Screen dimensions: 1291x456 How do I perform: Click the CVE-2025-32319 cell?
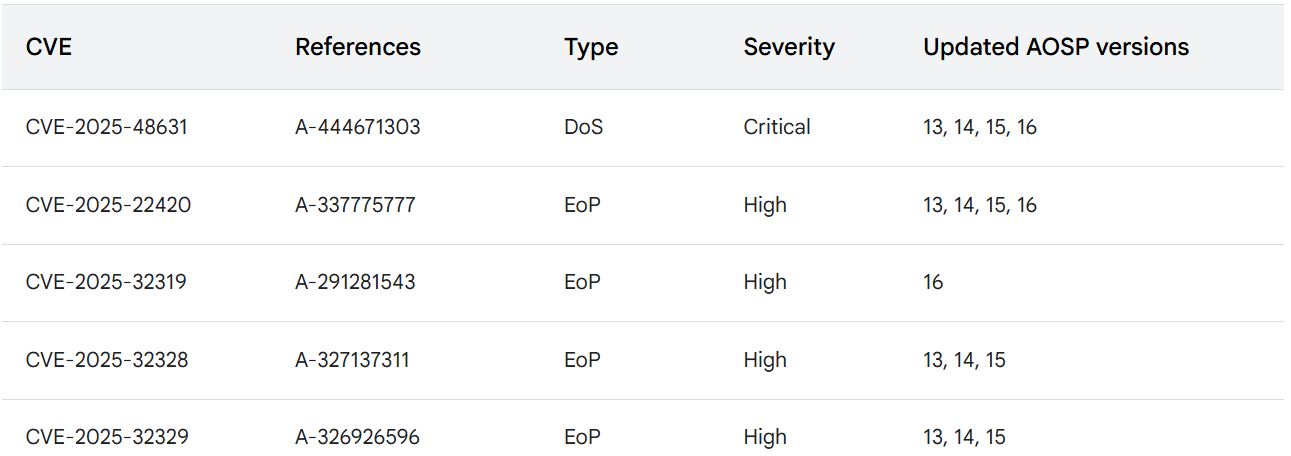(106, 282)
